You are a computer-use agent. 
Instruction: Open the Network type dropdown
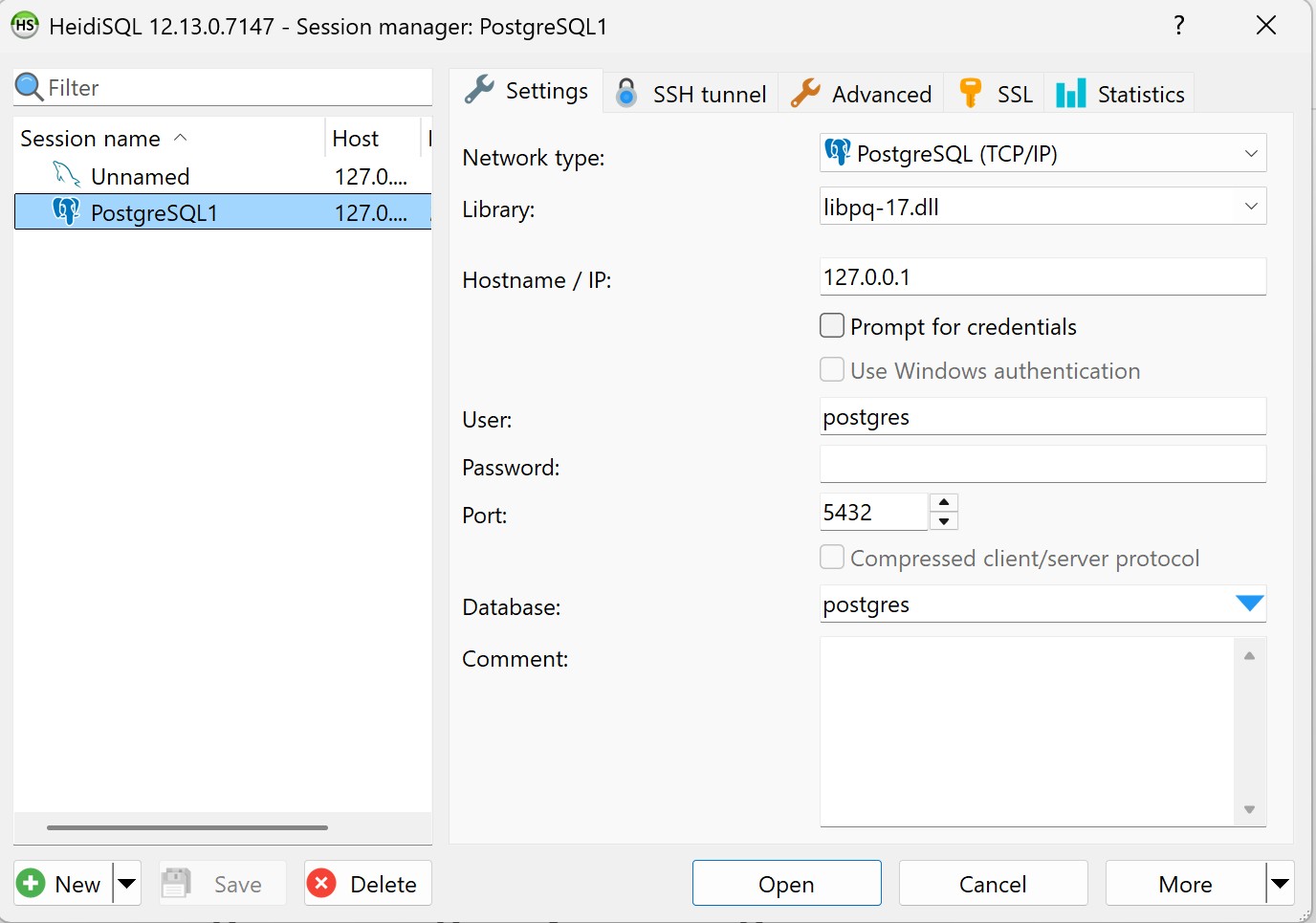1250,153
